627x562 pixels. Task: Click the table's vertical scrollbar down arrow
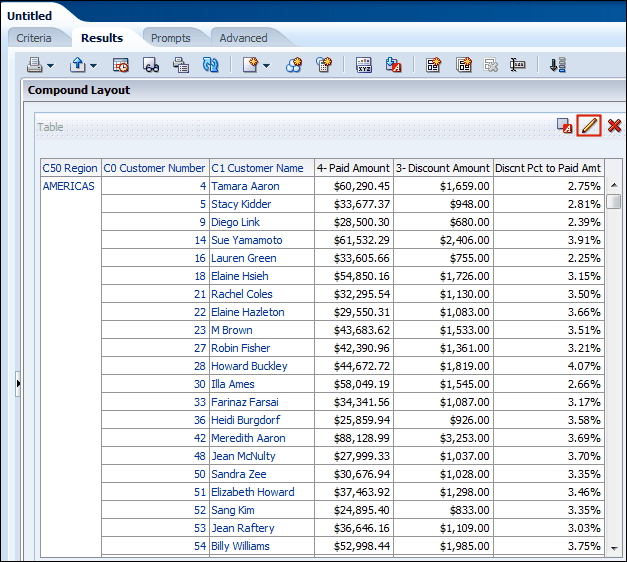coord(614,547)
